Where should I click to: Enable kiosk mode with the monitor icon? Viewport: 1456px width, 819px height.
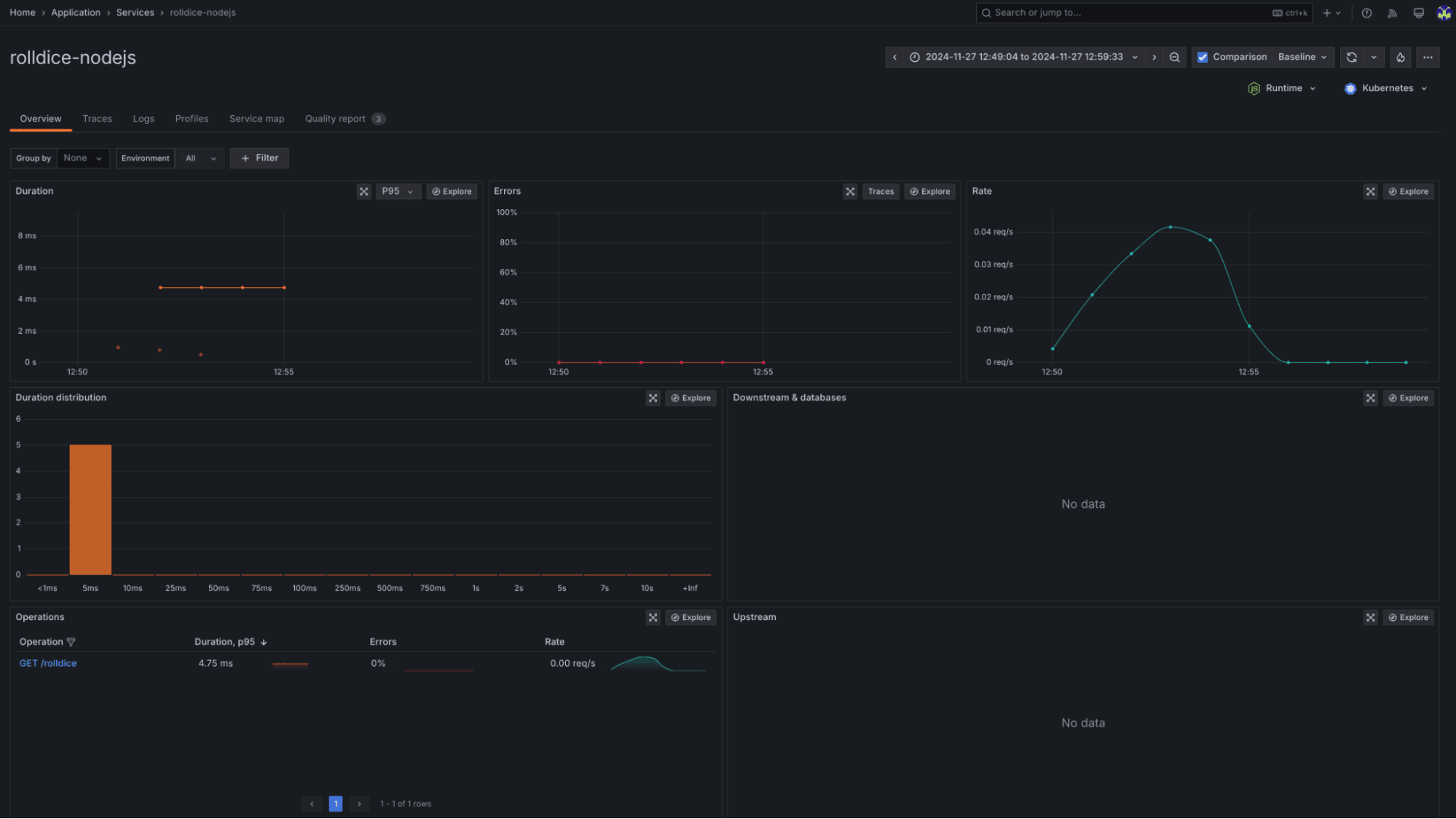click(x=1419, y=13)
